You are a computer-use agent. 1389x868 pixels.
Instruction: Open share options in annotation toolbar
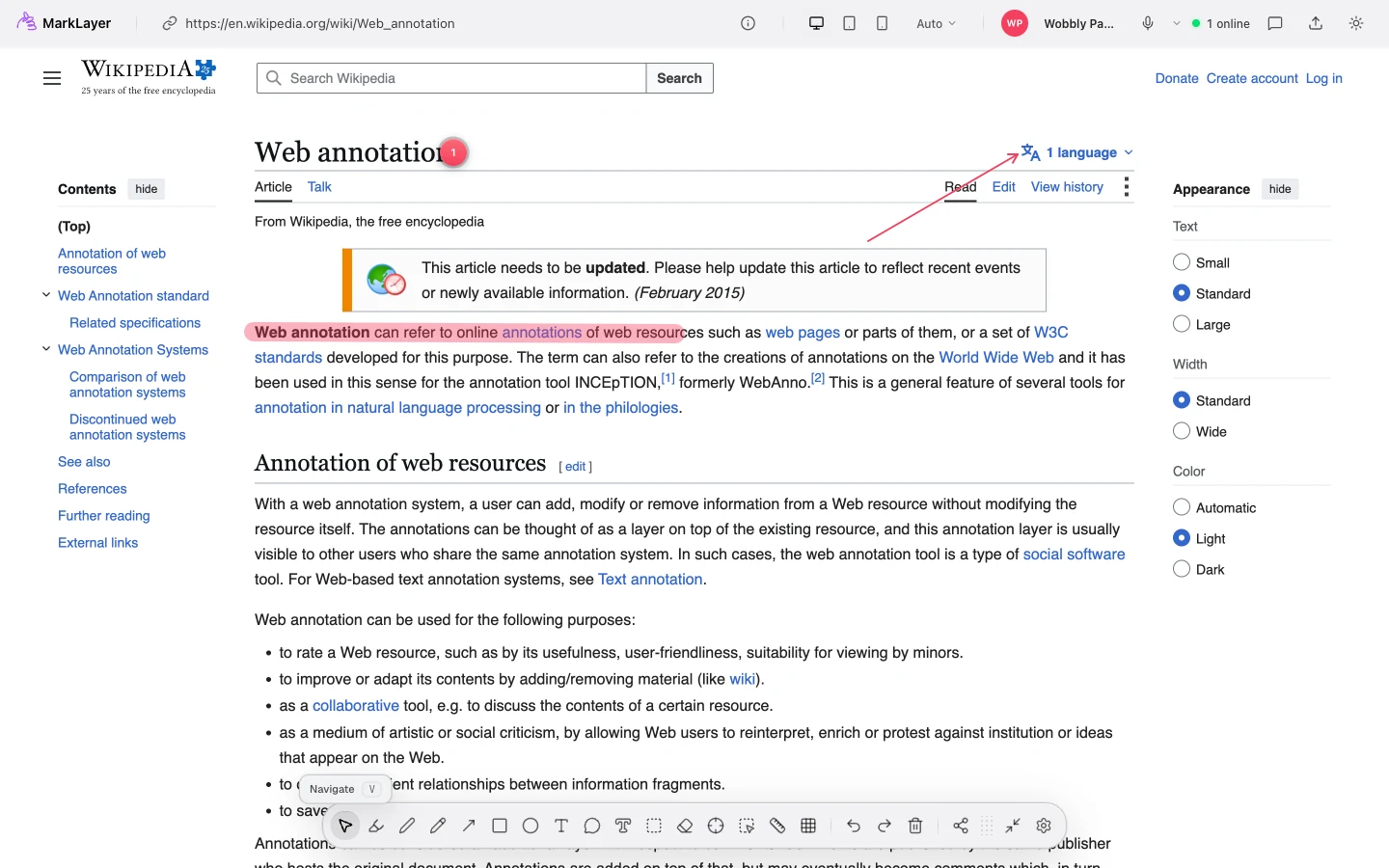[961, 826]
